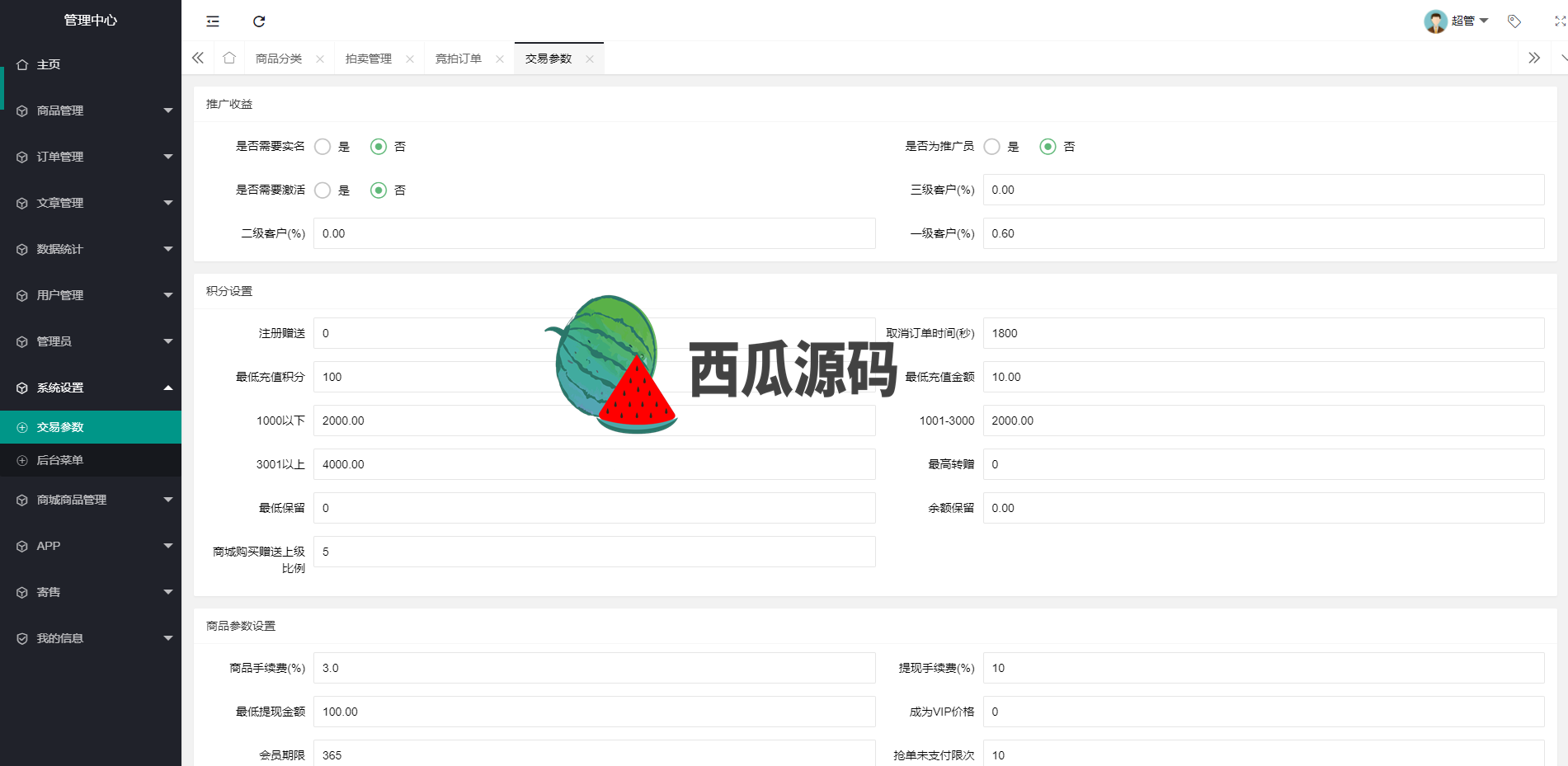Open tab options dropdown at far right
Viewport: 1568px width, 766px height.
[x=1563, y=58]
